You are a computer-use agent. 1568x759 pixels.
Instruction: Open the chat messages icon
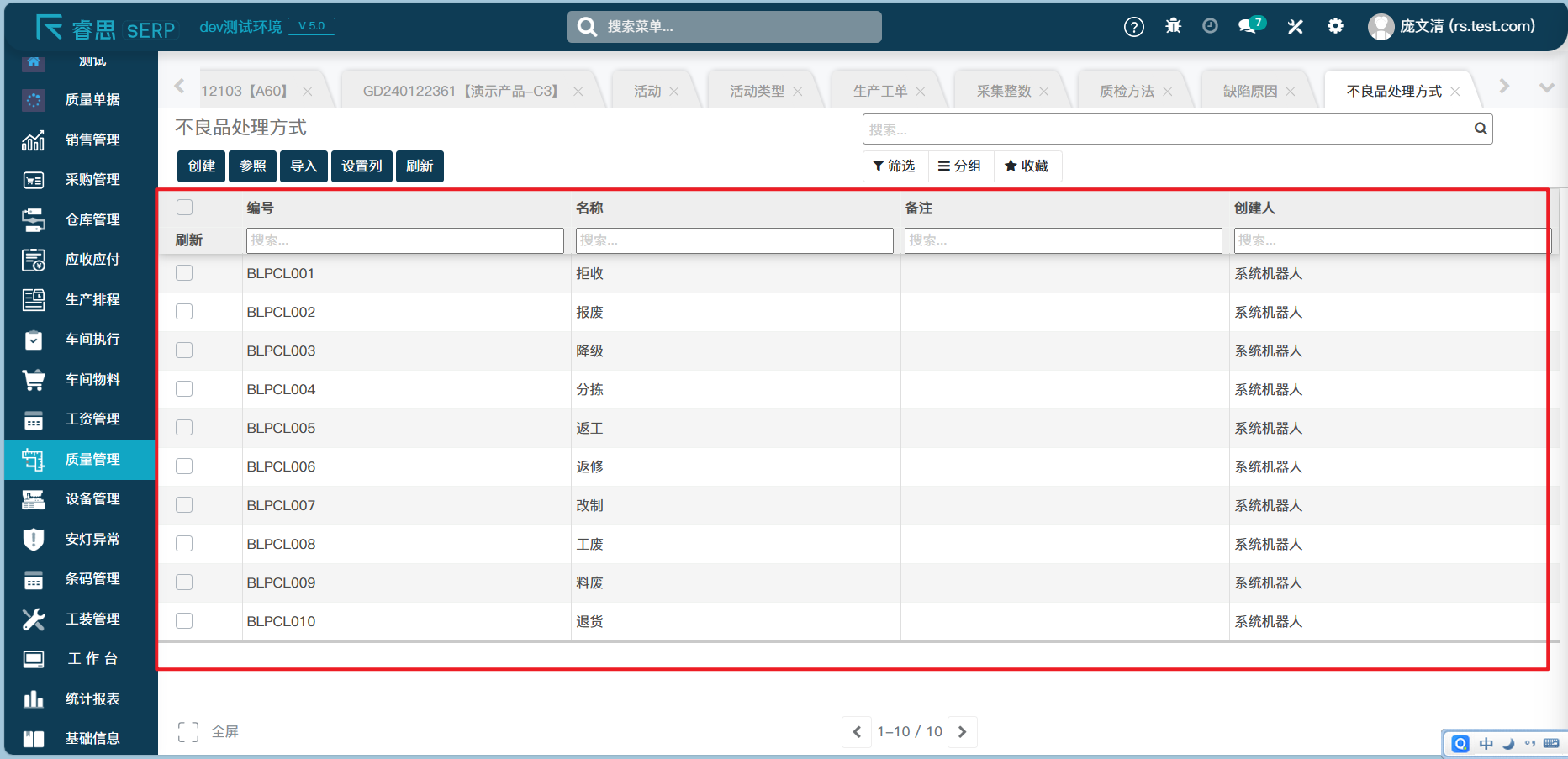[1249, 27]
